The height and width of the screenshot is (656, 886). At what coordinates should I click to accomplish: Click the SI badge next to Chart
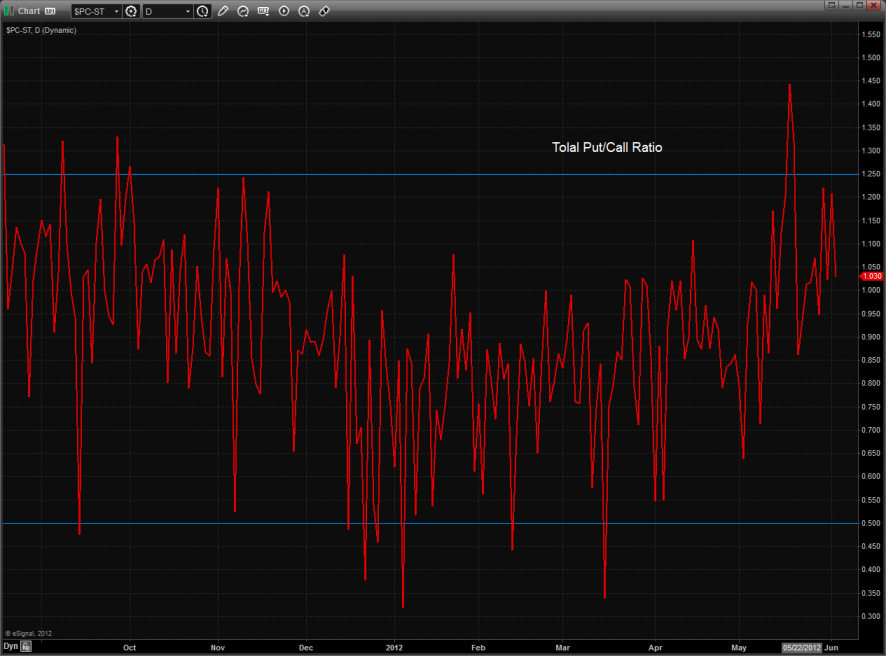point(49,11)
